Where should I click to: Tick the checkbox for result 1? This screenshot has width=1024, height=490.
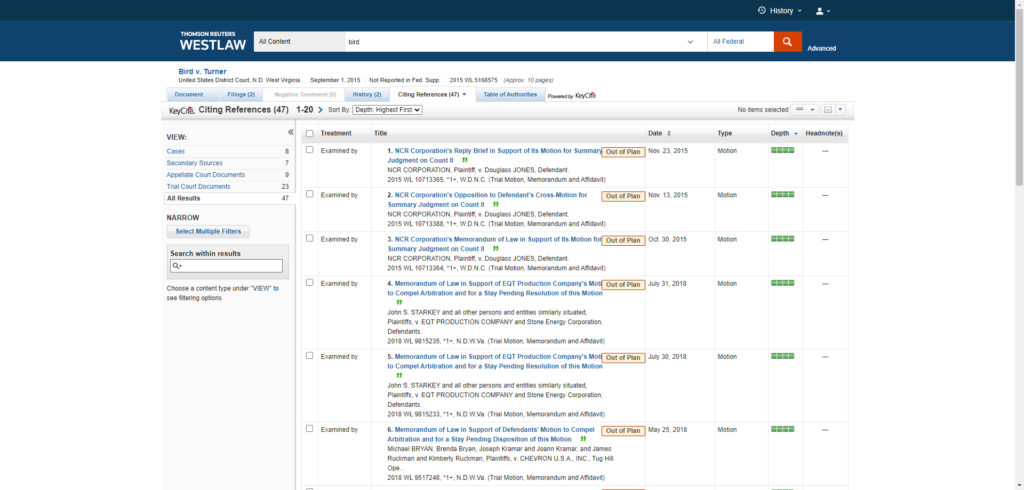309,150
